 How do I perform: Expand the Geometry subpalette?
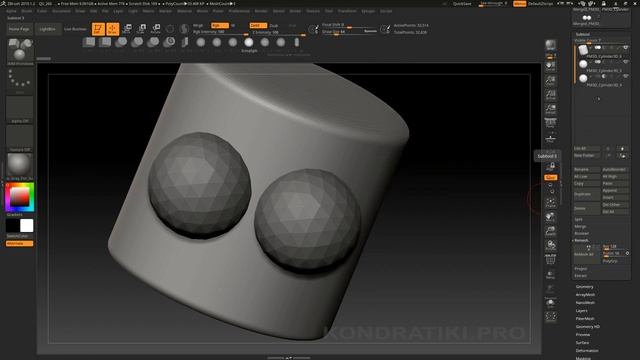click(584, 287)
